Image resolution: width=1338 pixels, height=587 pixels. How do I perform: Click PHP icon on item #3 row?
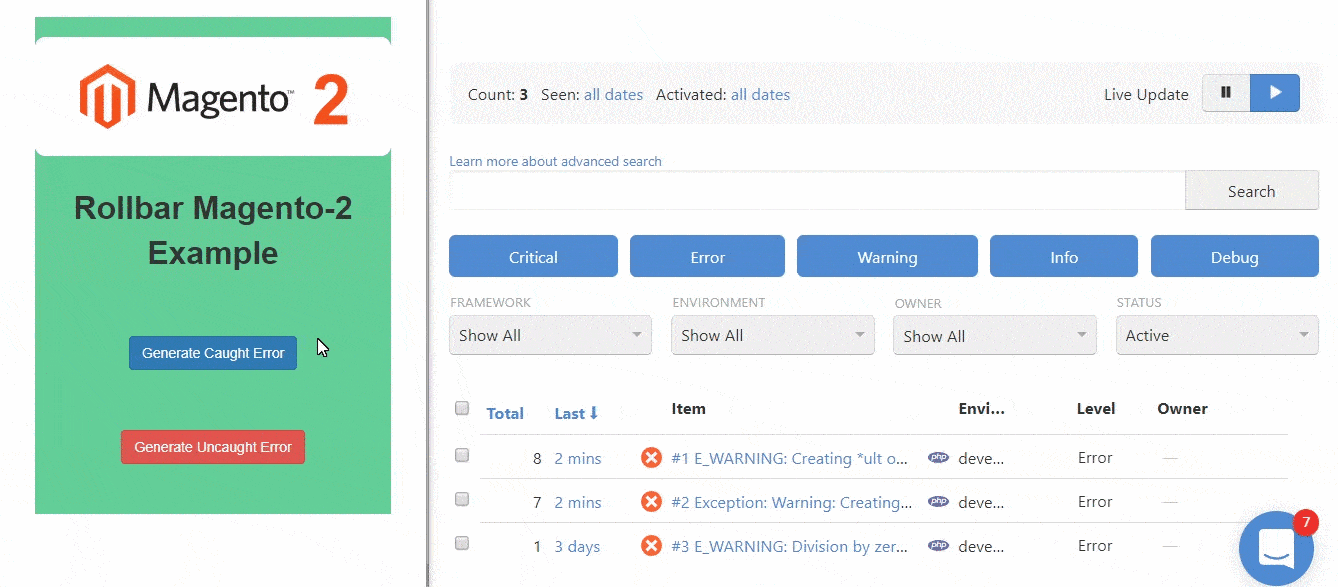click(938, 546)
